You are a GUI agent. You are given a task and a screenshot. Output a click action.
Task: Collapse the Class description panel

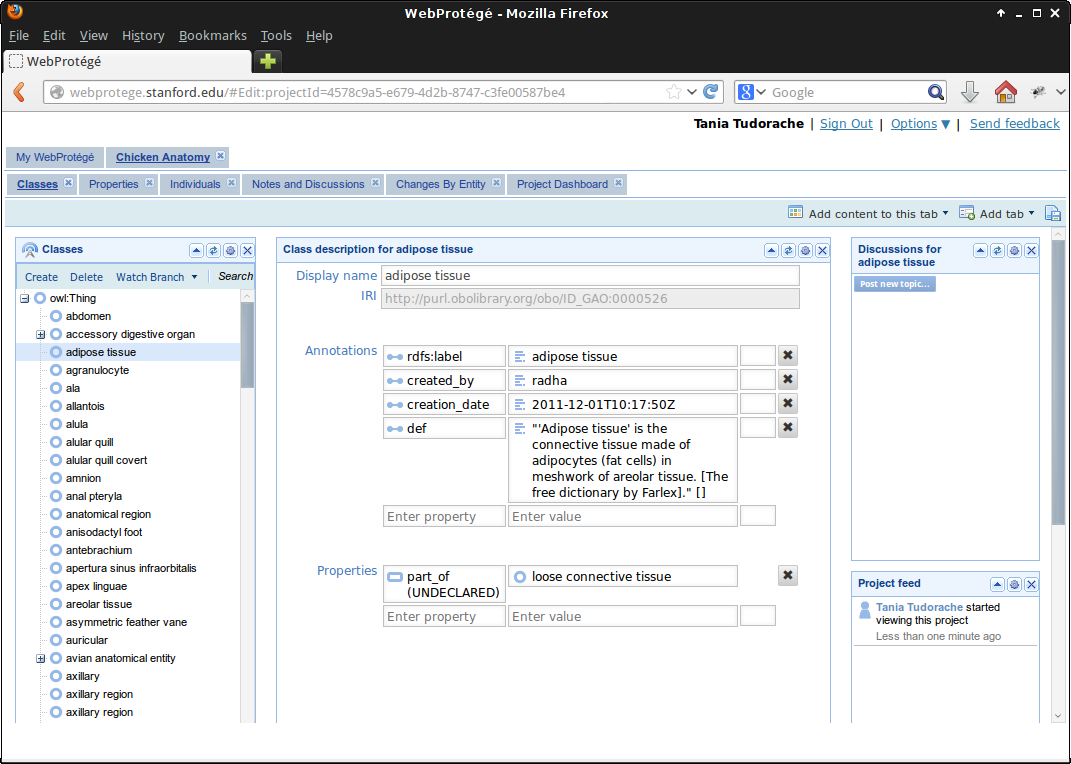coord(771,251)
